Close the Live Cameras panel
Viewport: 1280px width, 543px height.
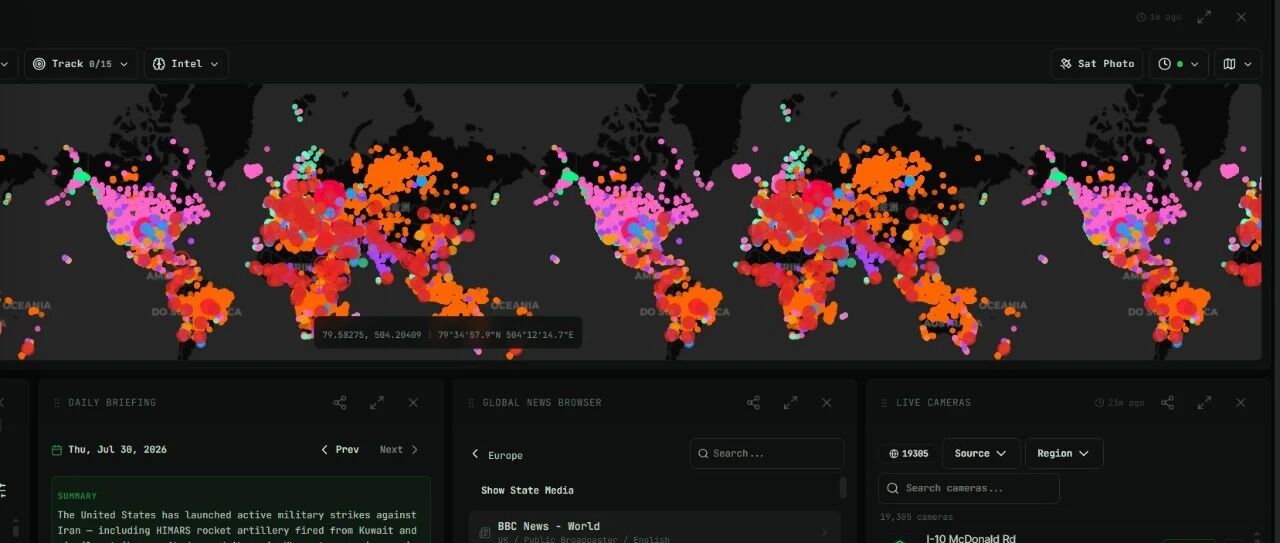point(1240,402)
